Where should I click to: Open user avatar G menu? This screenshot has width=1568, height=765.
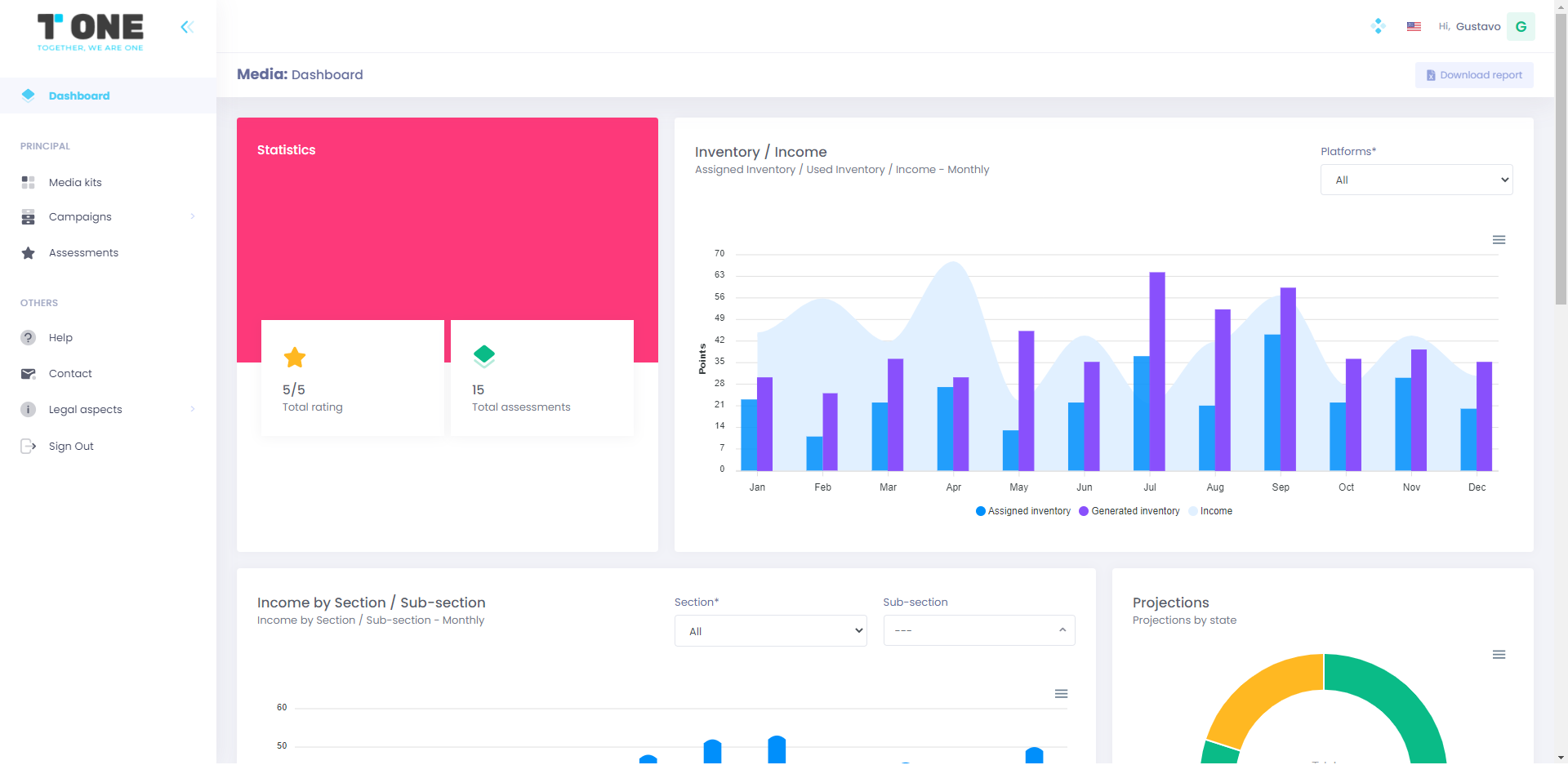(1521, 27)
